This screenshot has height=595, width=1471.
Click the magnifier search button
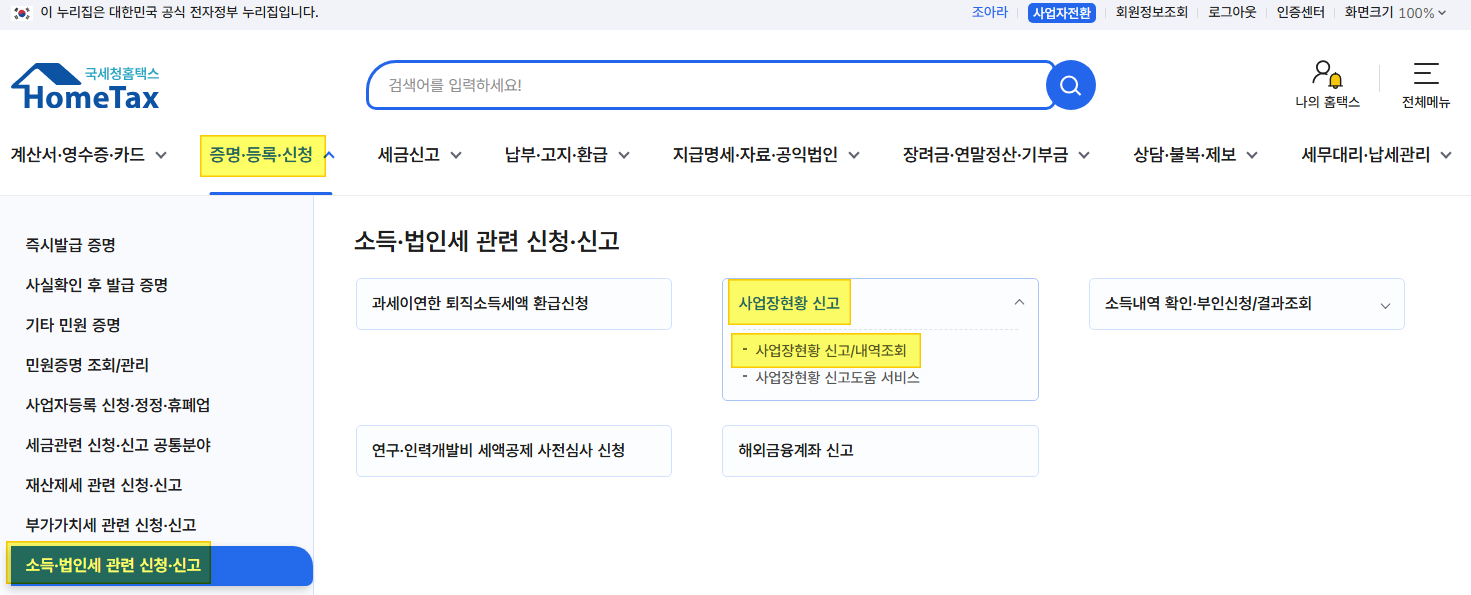1071,85
